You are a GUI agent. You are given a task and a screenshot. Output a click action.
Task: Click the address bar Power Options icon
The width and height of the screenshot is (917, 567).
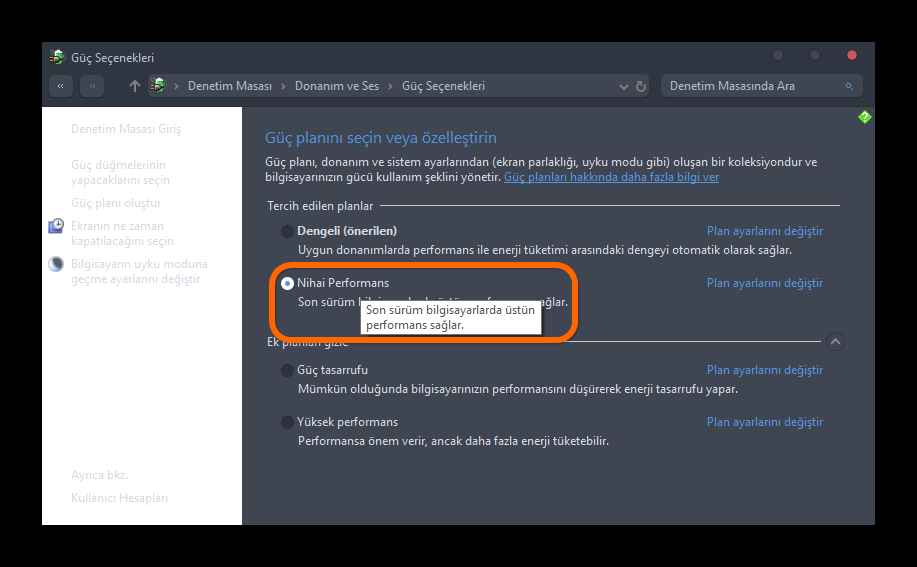pos(157,85)
